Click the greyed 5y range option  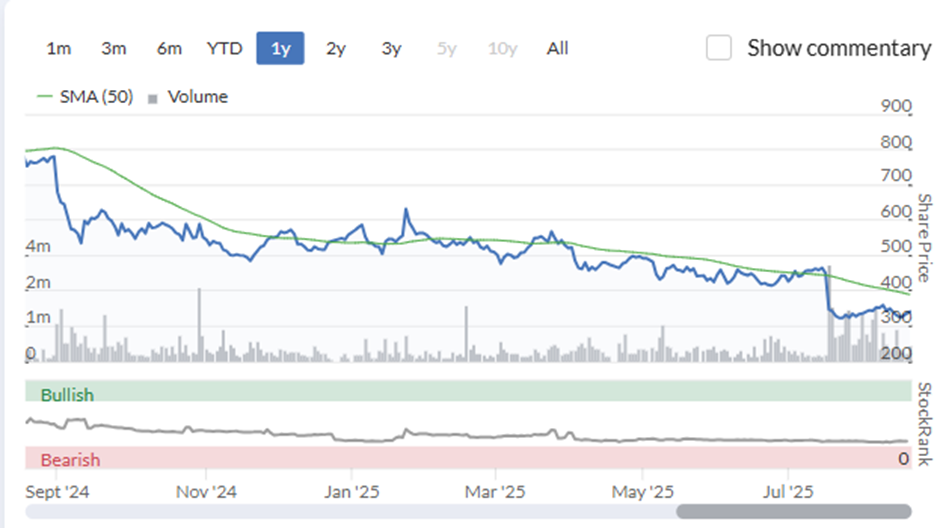click(447, 49)
